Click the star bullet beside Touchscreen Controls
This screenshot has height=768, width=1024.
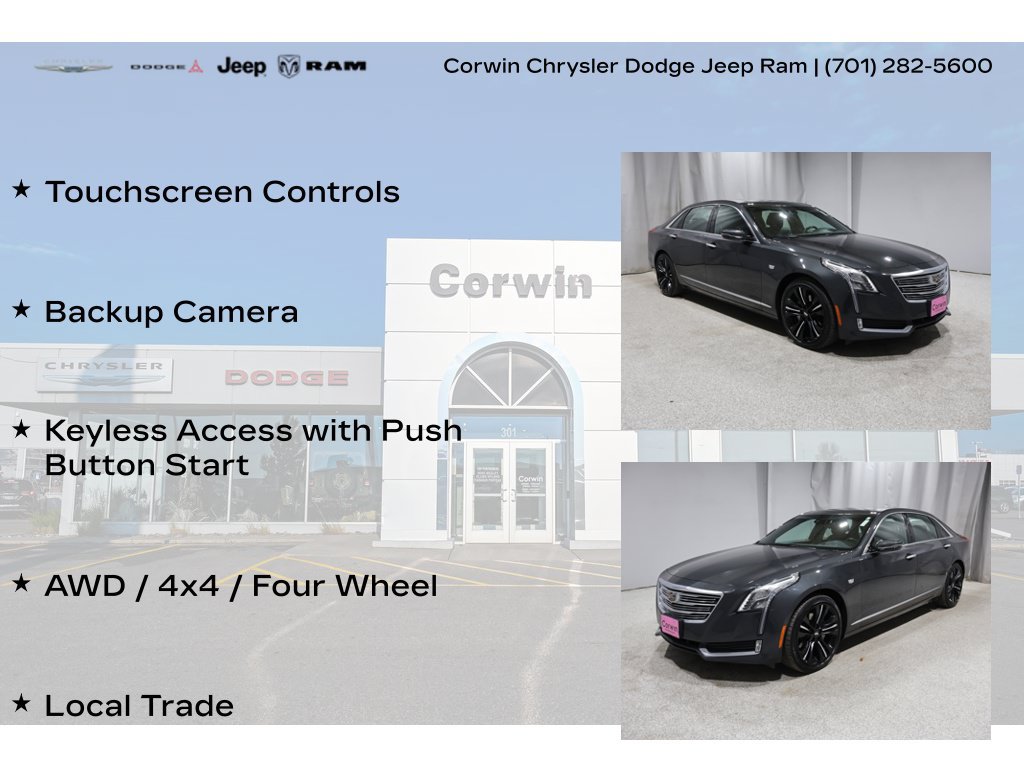tap(22, 190)
